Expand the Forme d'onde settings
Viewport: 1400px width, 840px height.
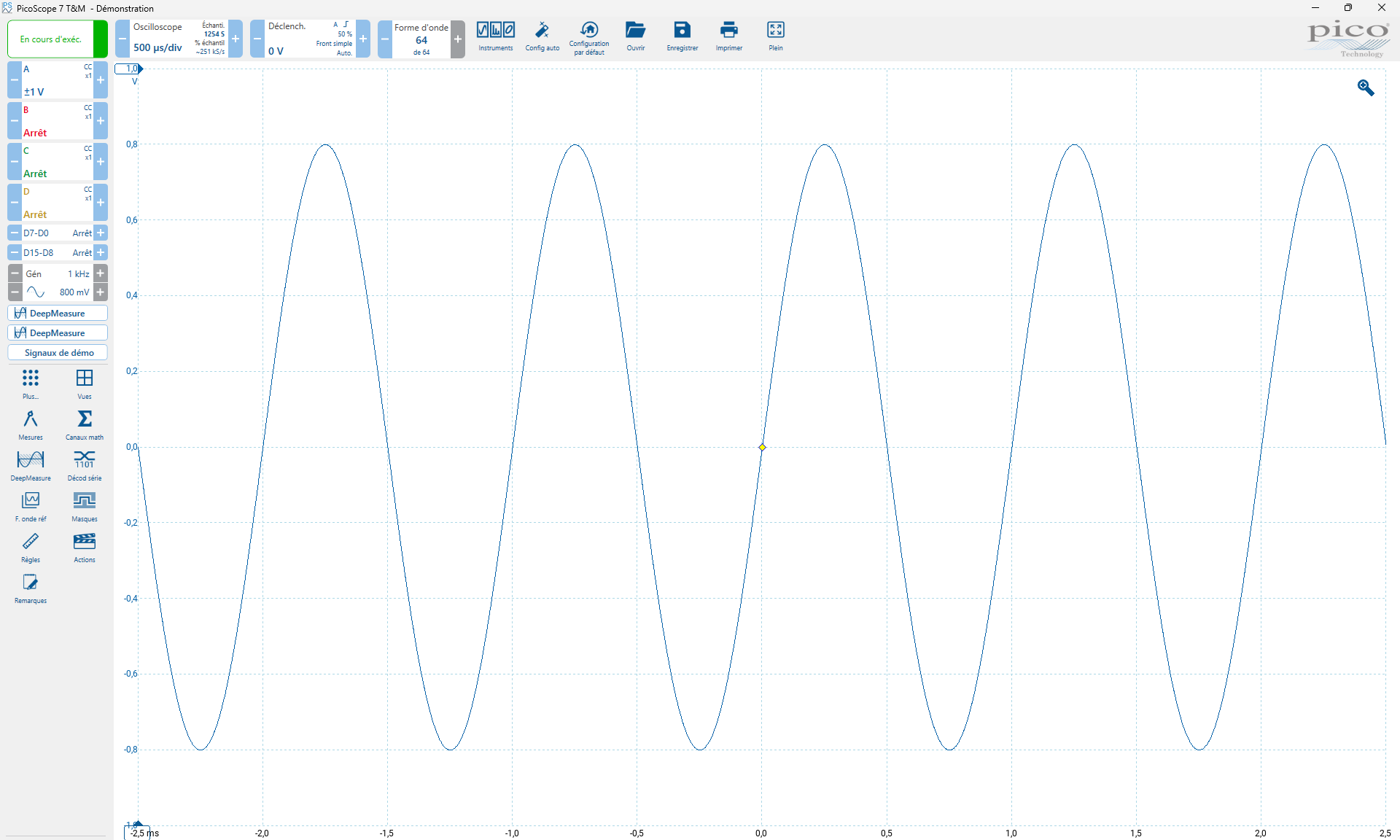421,39
